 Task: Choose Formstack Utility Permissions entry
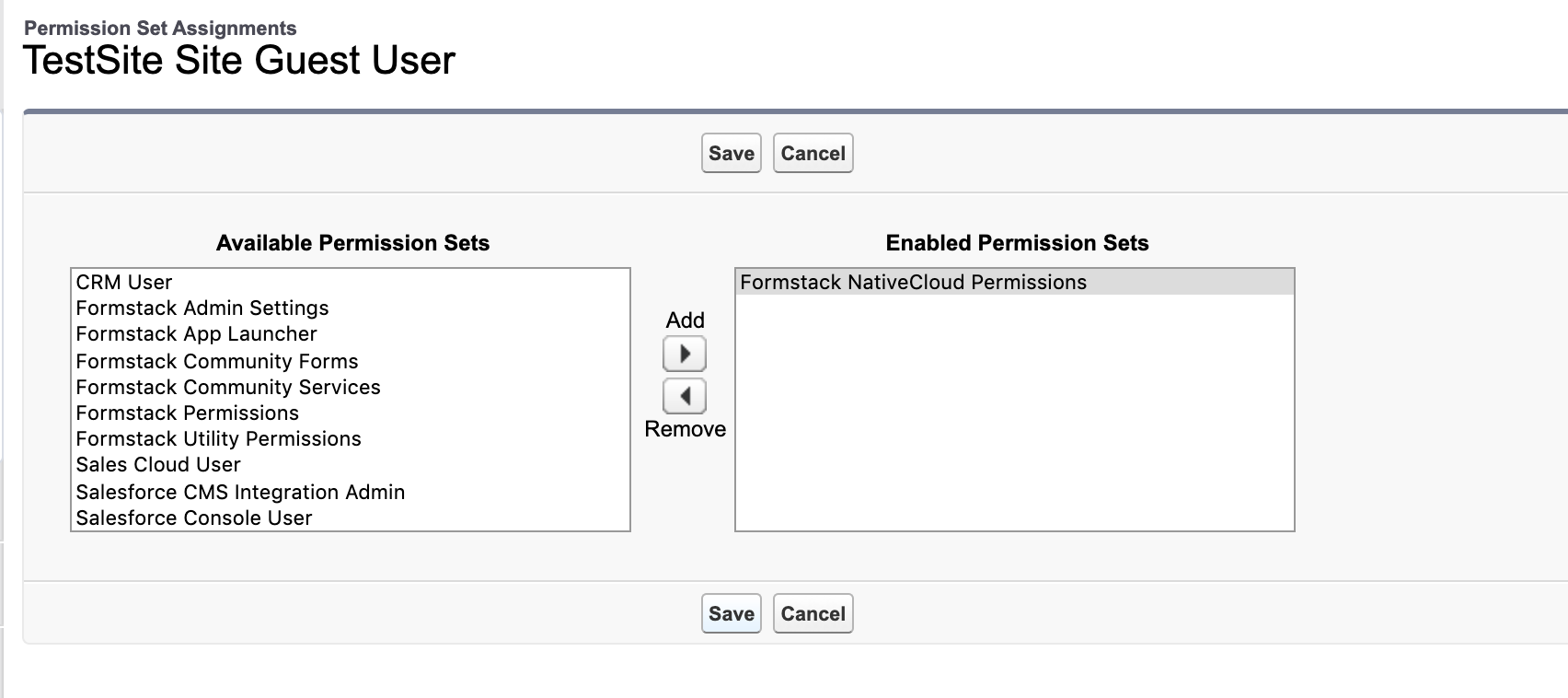click(219, 439)
